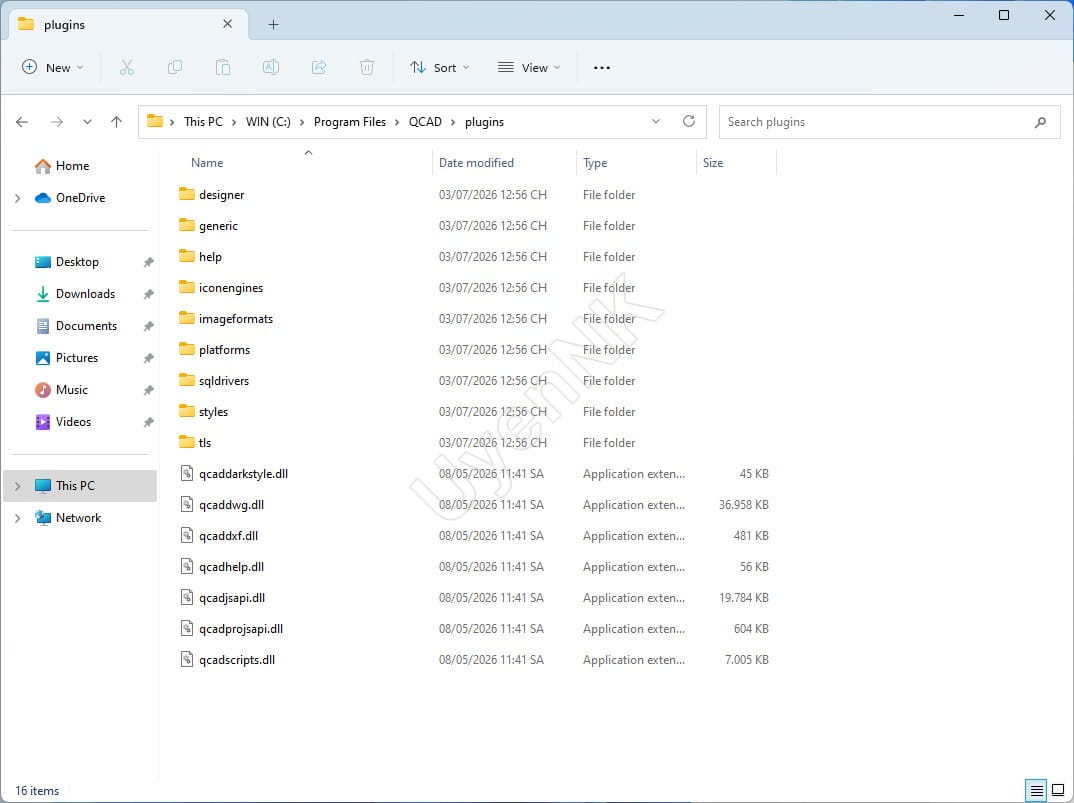Screen dimensions: 1074x803
Task: Sort by the Name column header
Action: (207, 163)
